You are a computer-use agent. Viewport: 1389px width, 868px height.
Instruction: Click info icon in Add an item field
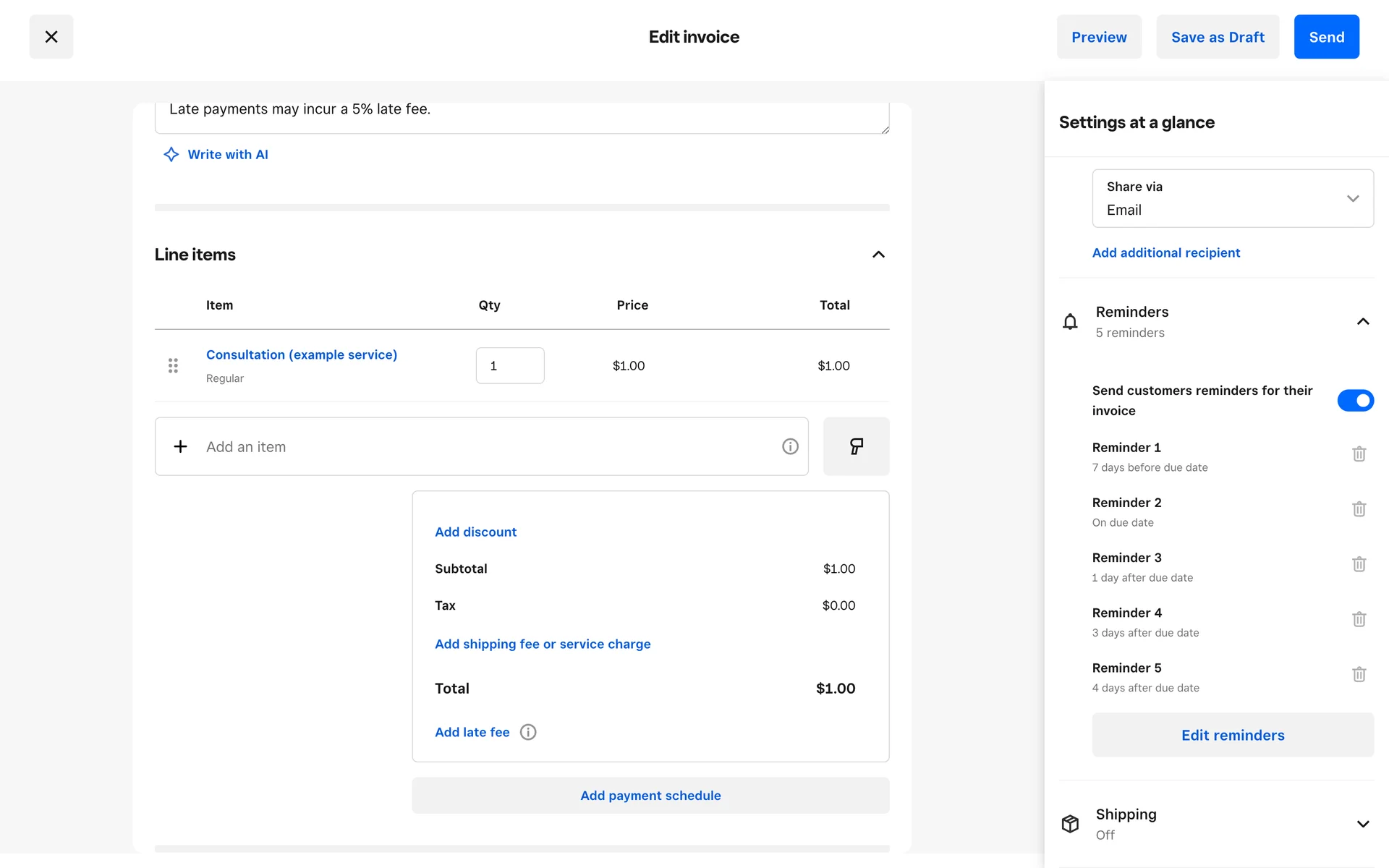click(x=790, y=446)
